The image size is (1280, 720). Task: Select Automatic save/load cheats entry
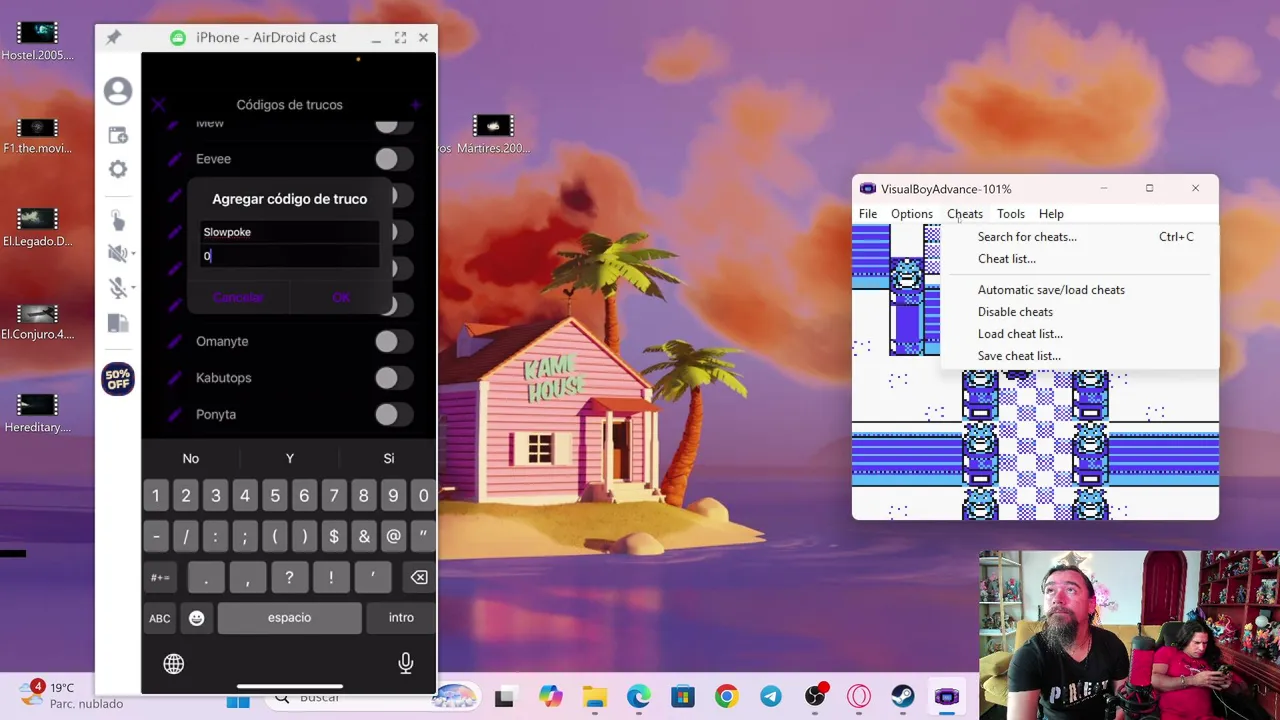coord(1079,290)
